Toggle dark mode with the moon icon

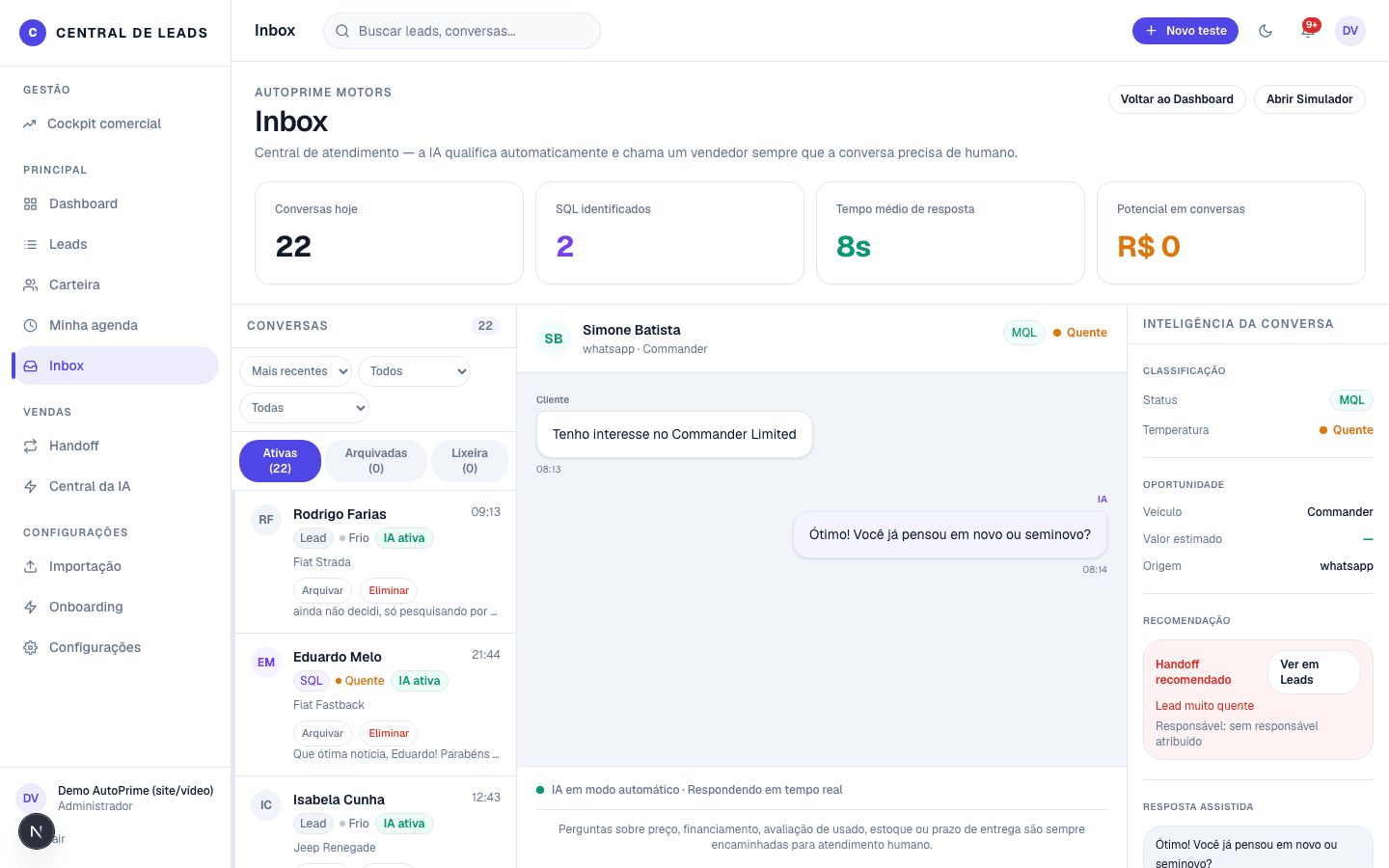coord(1266,31)
